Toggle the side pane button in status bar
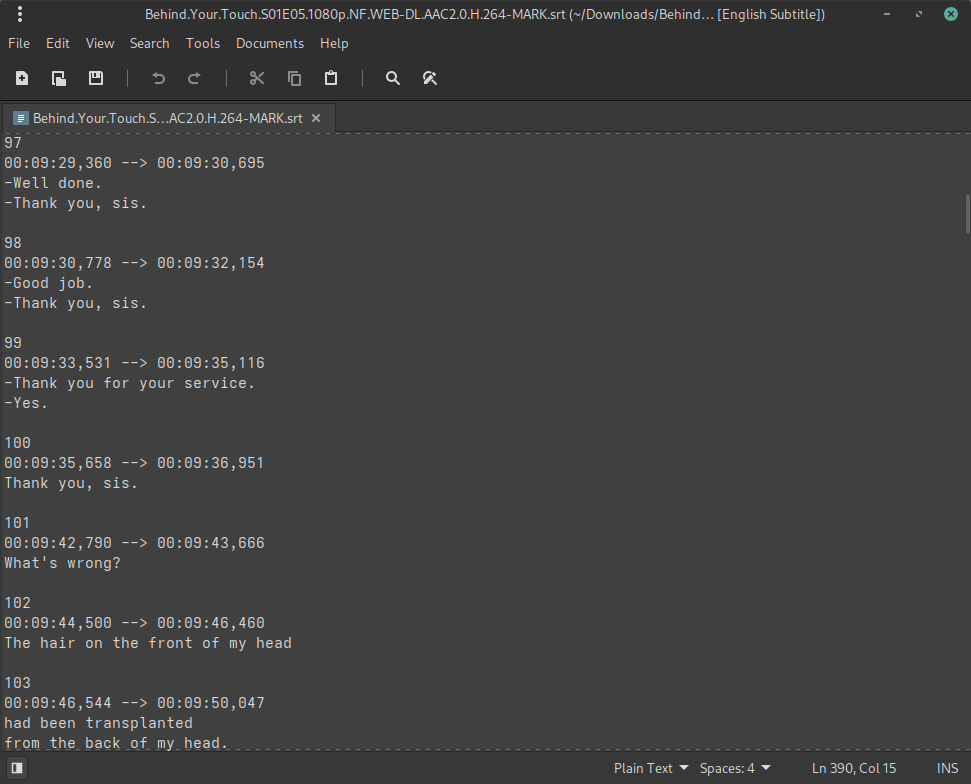 [x=17, y=768]
